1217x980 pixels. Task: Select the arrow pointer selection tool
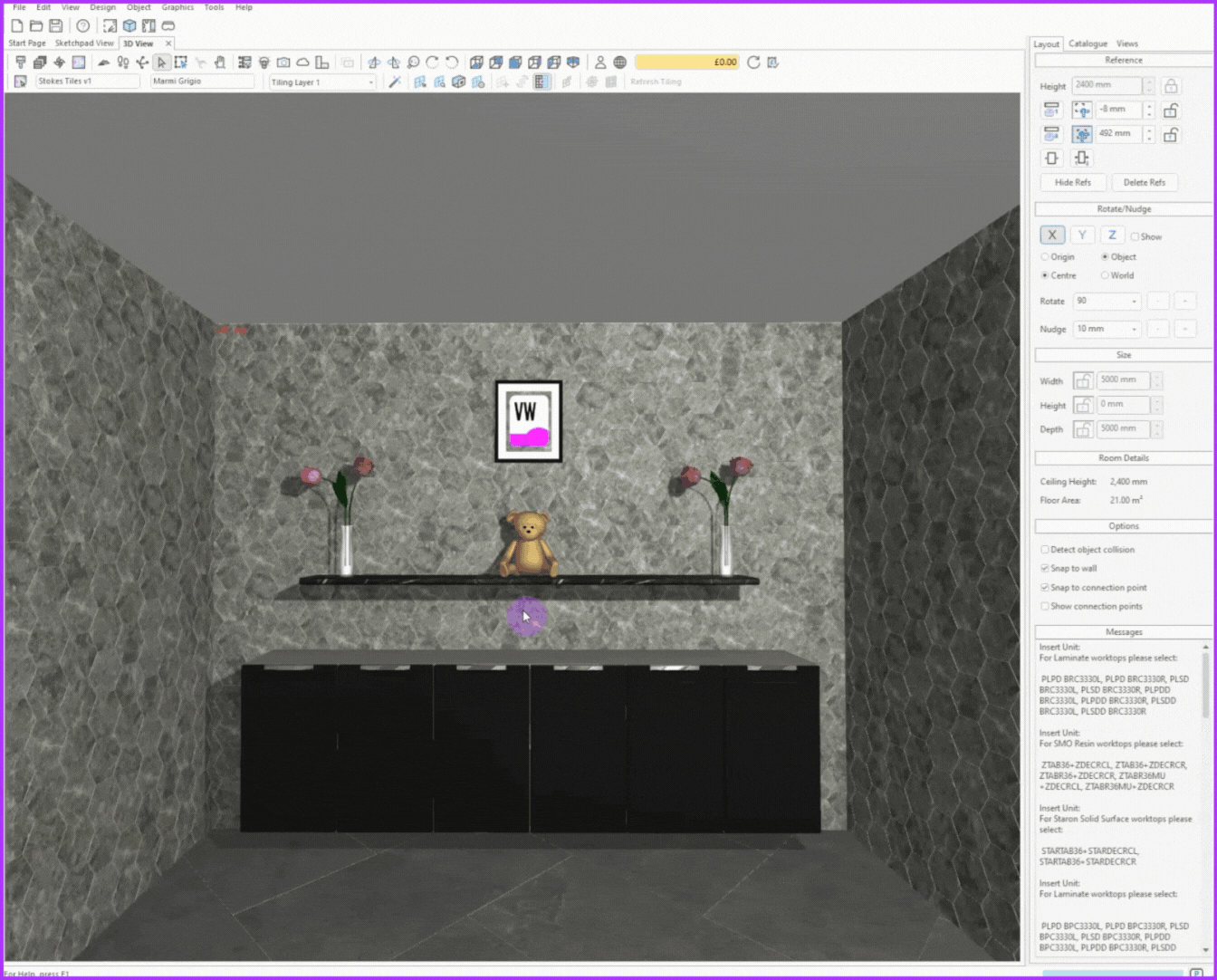tap(161, 62)
